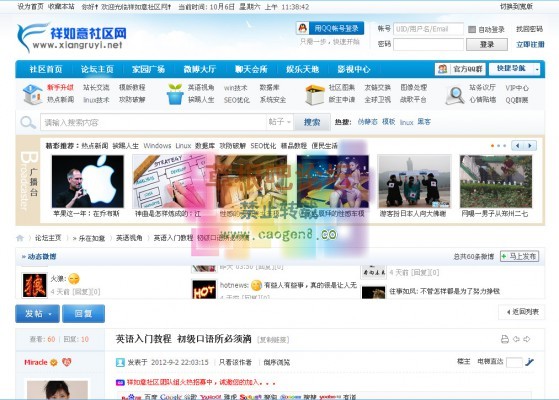Screen dimensions: 559x400
Task: Open the 聊天会所 nav tab
Action: point(251,69)
